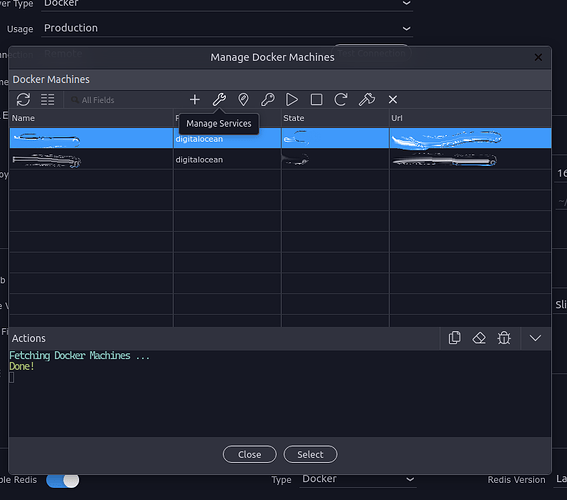
Task: Add a new Docker machine
Action: click(195, 99)
